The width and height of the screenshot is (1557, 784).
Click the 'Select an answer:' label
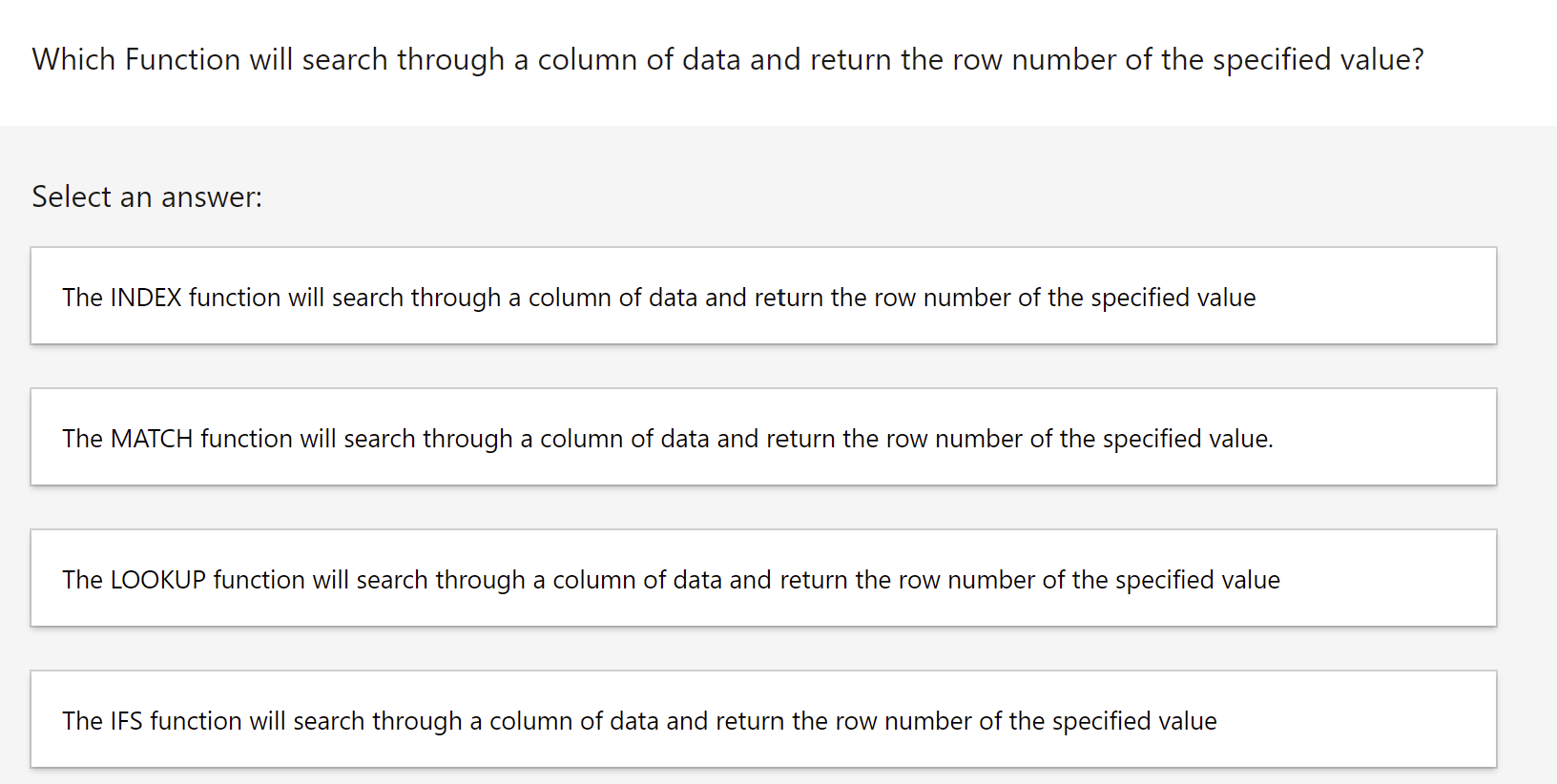pos(145,196)
